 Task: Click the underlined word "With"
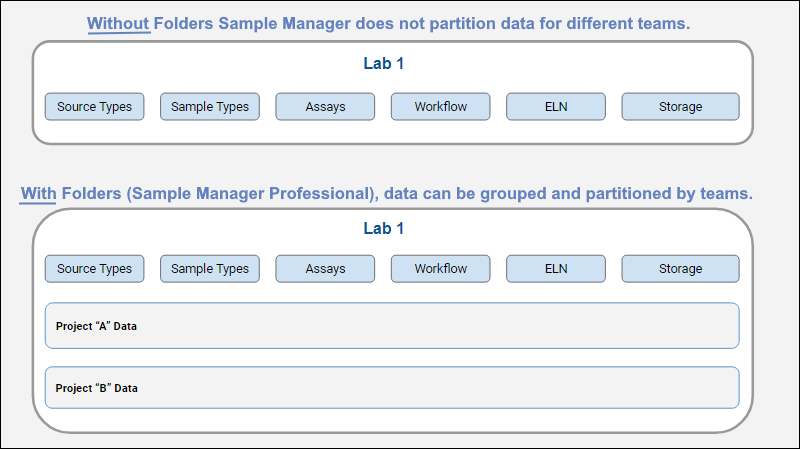(38, 192)
